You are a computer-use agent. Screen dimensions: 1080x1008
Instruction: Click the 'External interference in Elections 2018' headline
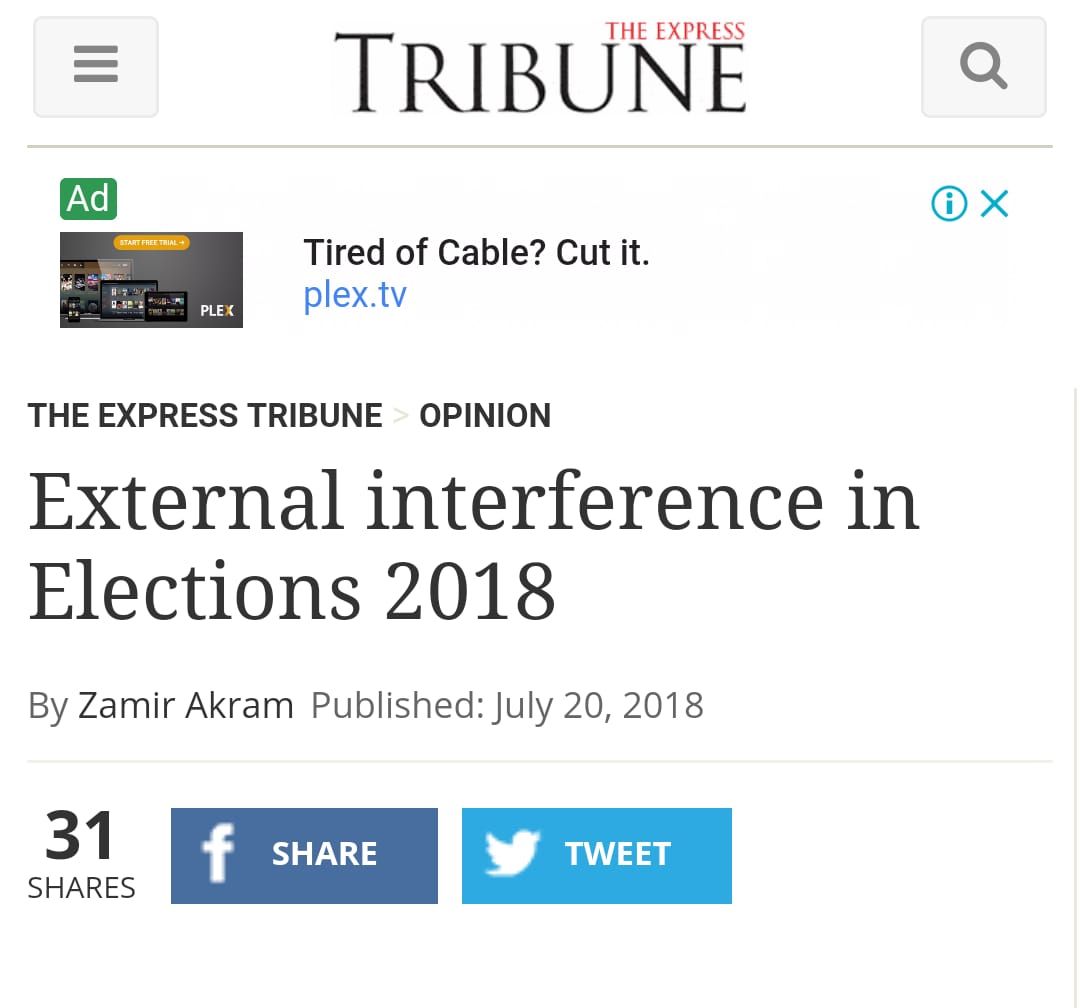pyautogui.click(x=473, y=545)
